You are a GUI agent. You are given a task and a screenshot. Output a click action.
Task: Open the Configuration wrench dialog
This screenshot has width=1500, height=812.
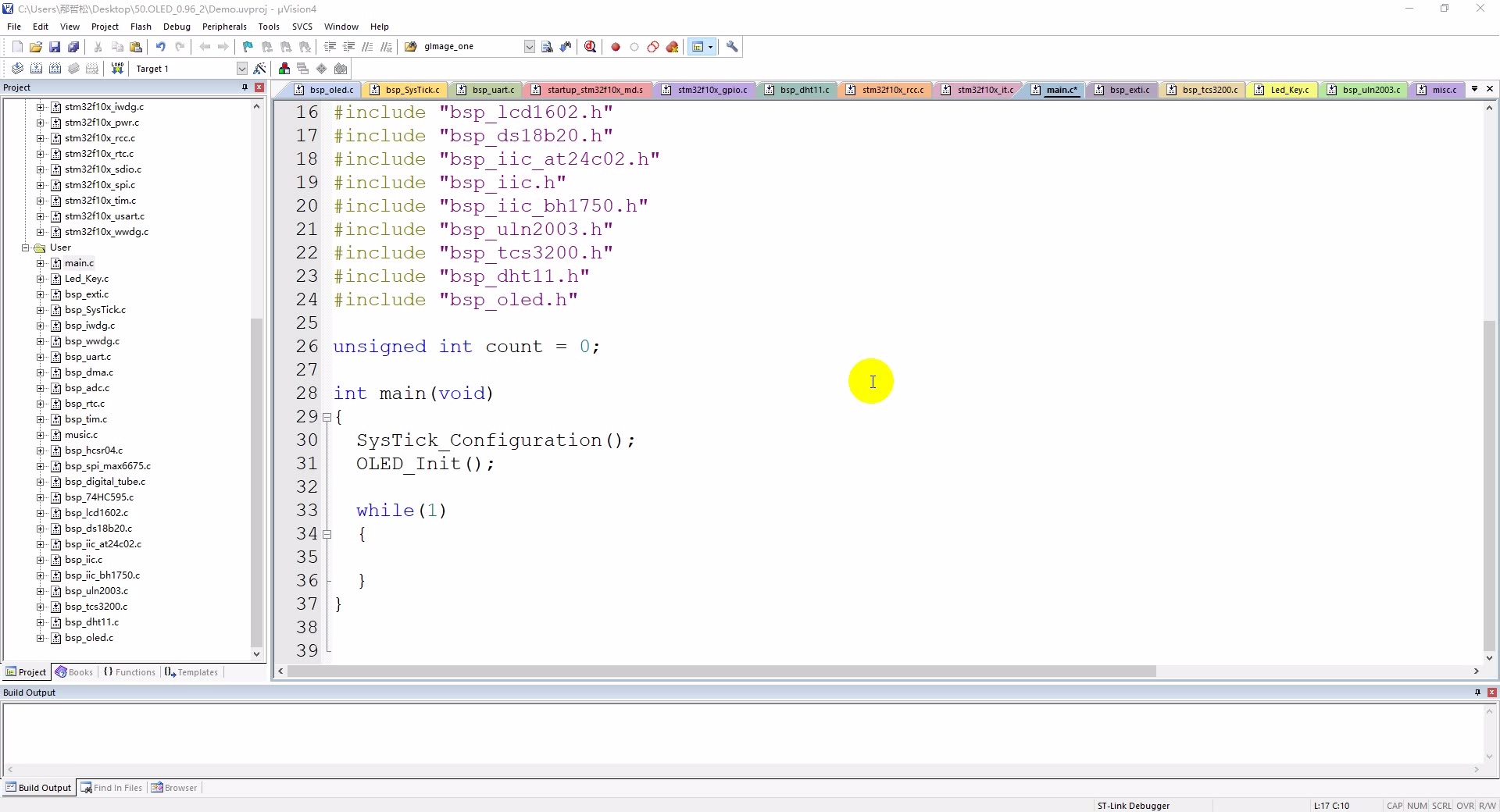click(x=733, y=46)
